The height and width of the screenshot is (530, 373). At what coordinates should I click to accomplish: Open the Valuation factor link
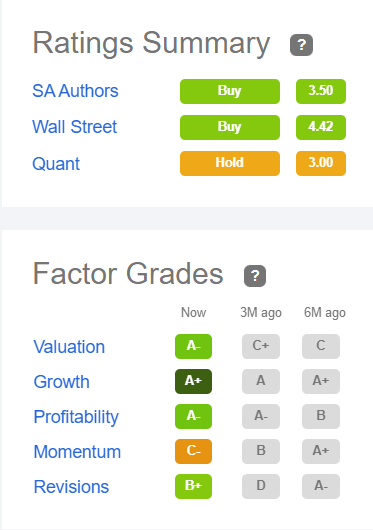tap(69, 347)
